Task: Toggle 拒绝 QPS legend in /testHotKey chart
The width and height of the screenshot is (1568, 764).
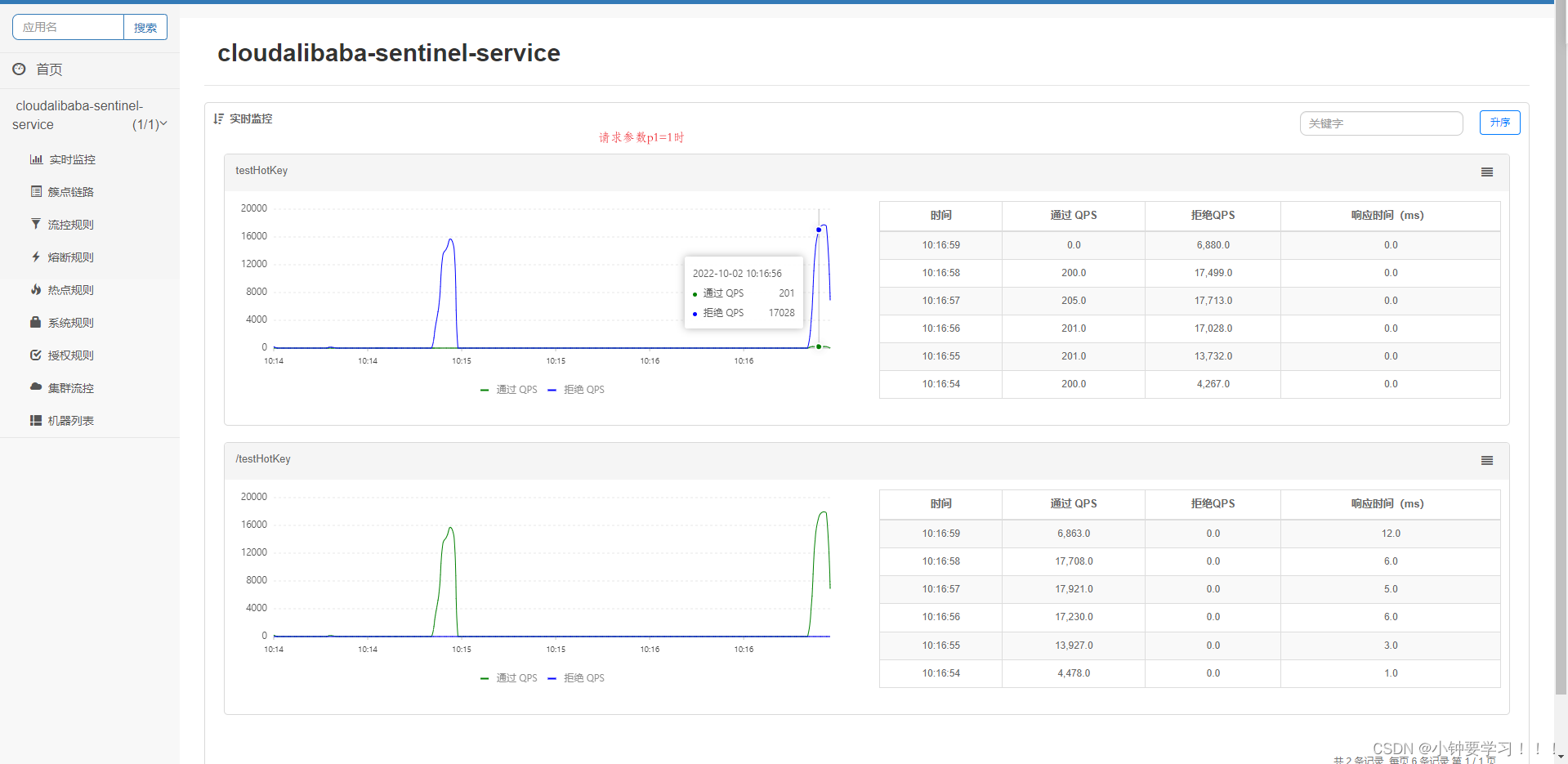Action: pyautogui.click(x=576, y=678)
